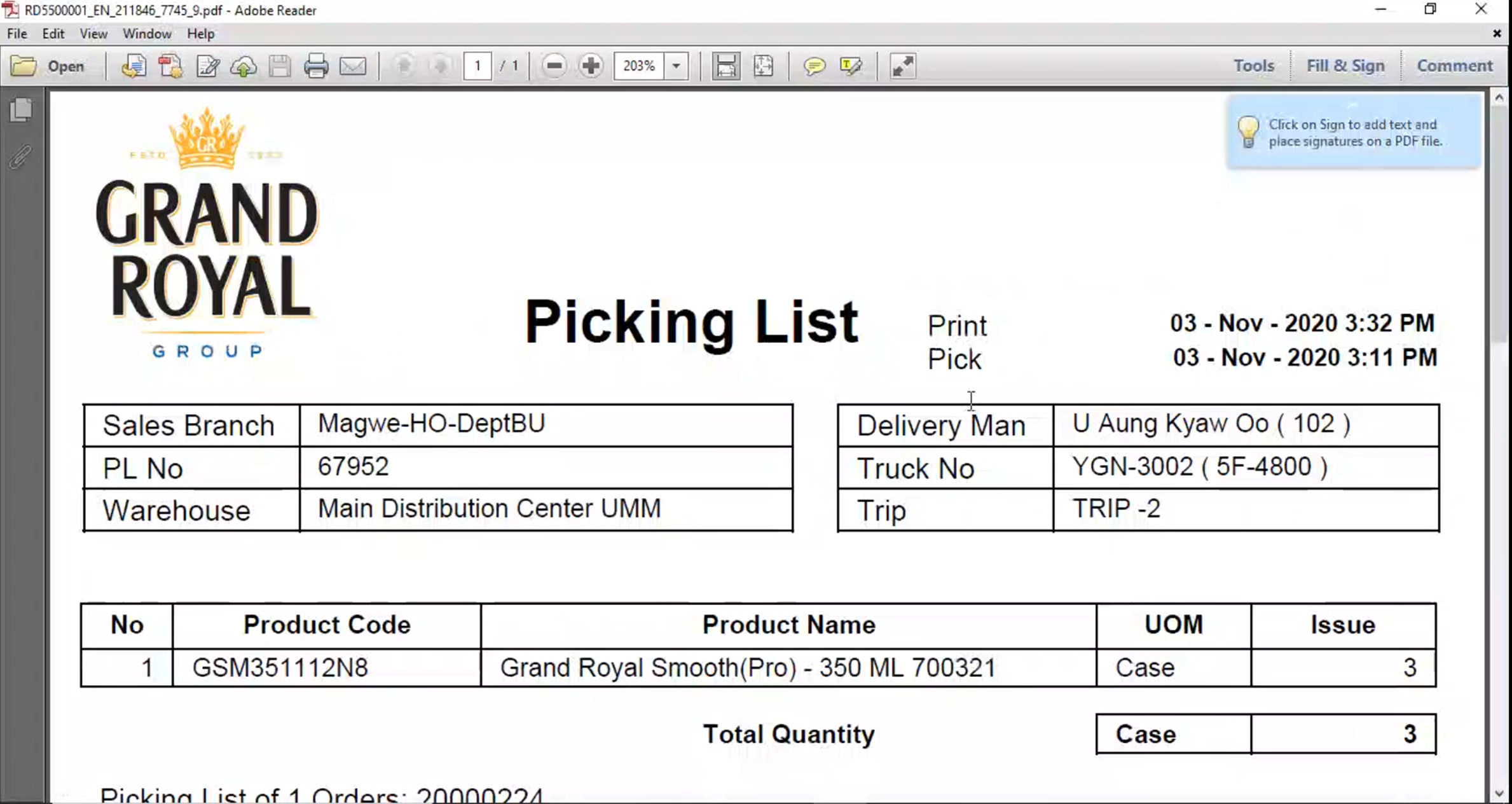
Task: Open the Fill & Sign pane
Action: [1345, 66]
